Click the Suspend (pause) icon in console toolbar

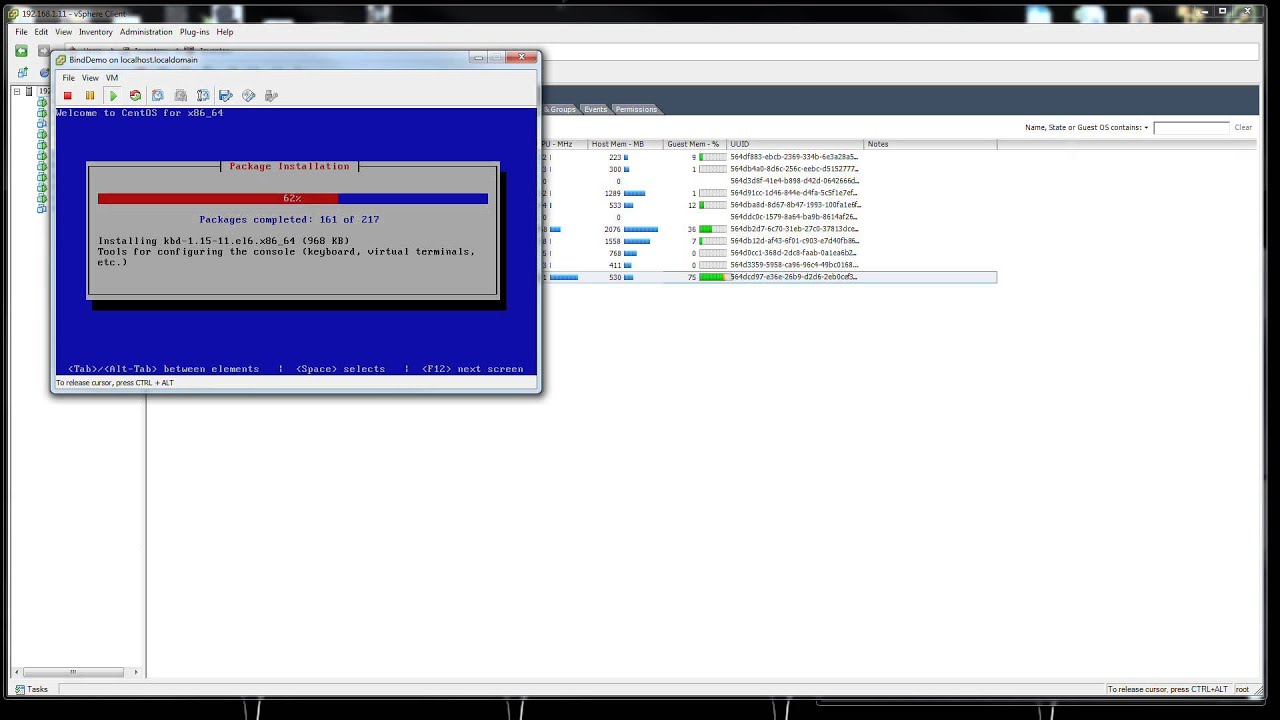tap(90, 96)
